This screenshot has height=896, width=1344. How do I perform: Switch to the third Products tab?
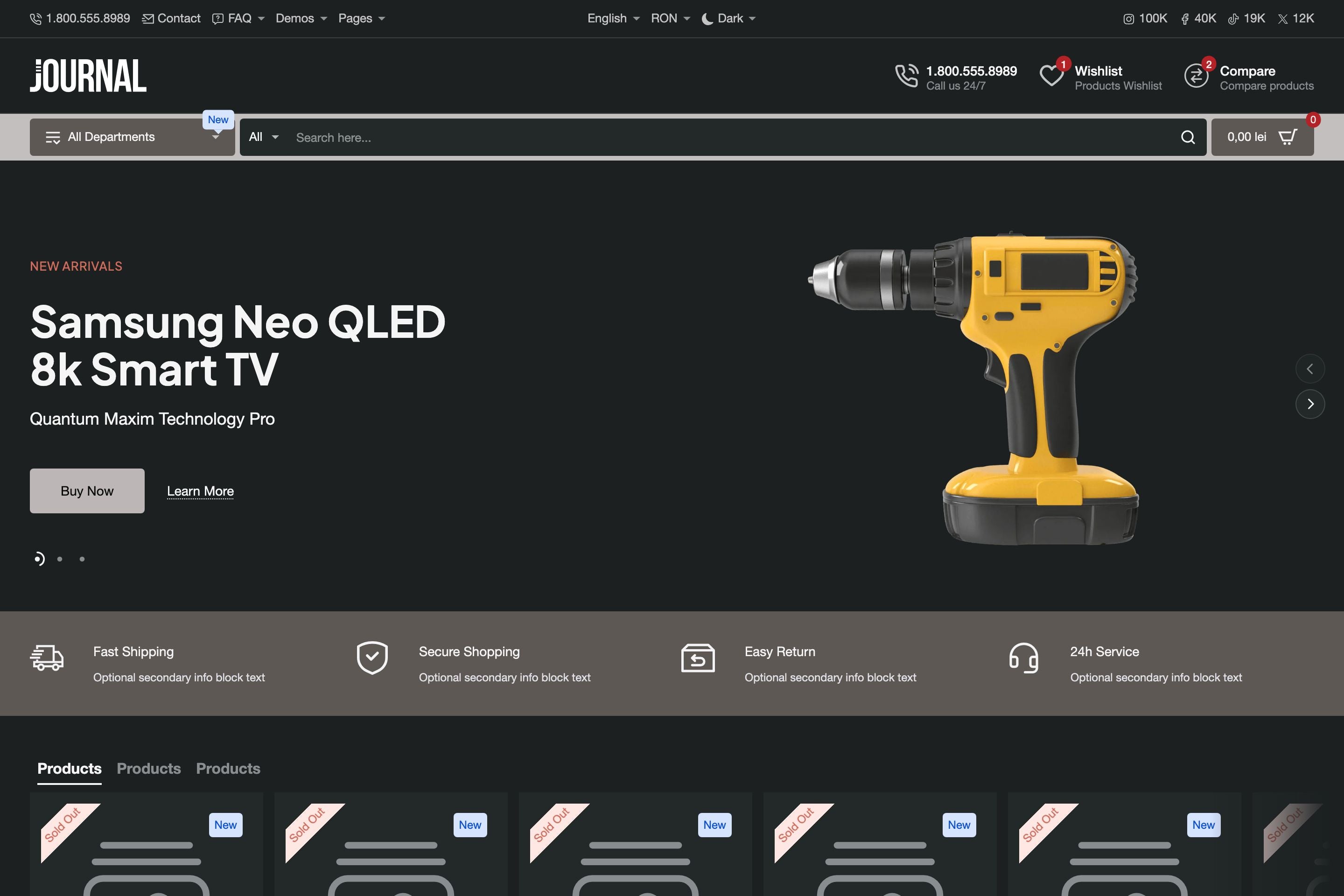click(228, 769)
